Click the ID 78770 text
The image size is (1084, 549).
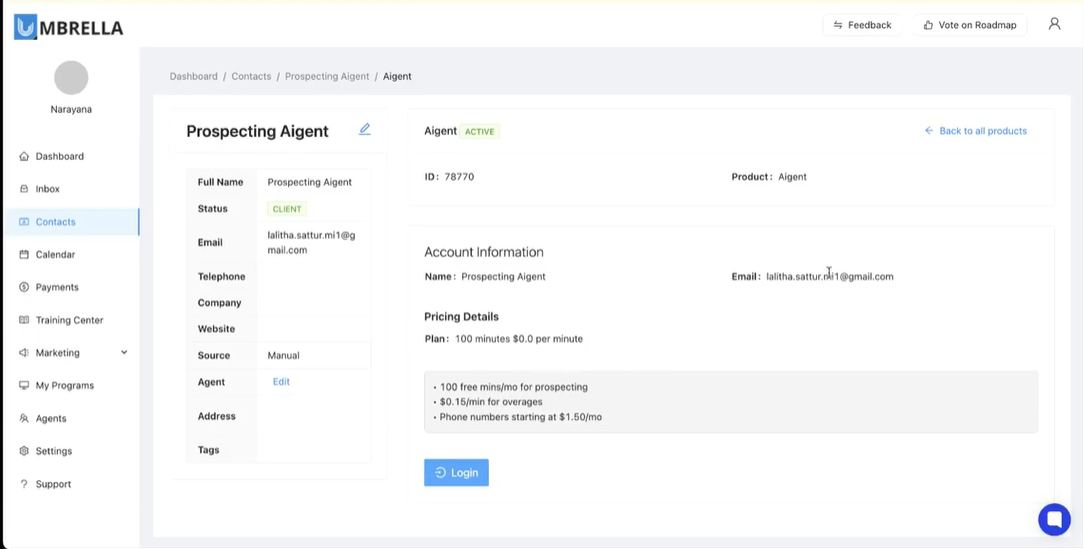pyautogui.click(x=449, y=176)
